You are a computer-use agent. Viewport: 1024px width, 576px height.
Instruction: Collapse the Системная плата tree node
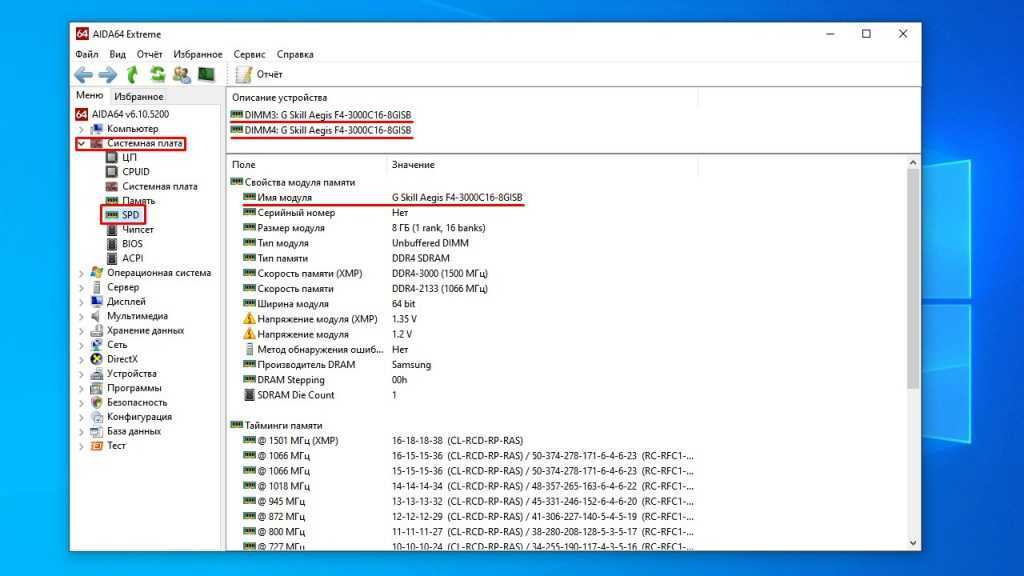pos(81,144)
